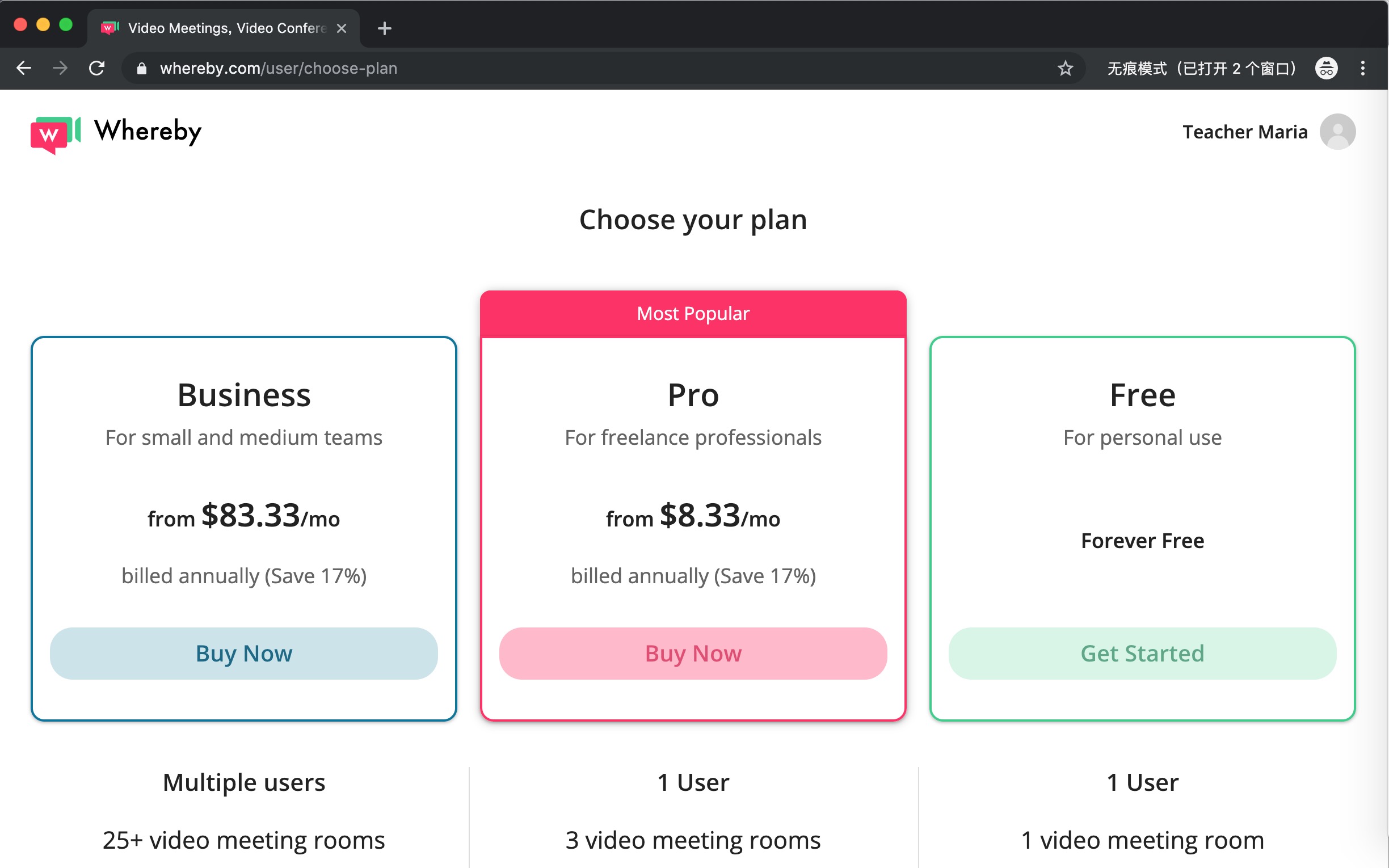View site info via the lock icon
The height and width of the screenshot is (868, 1389).
tap(142, 69)
